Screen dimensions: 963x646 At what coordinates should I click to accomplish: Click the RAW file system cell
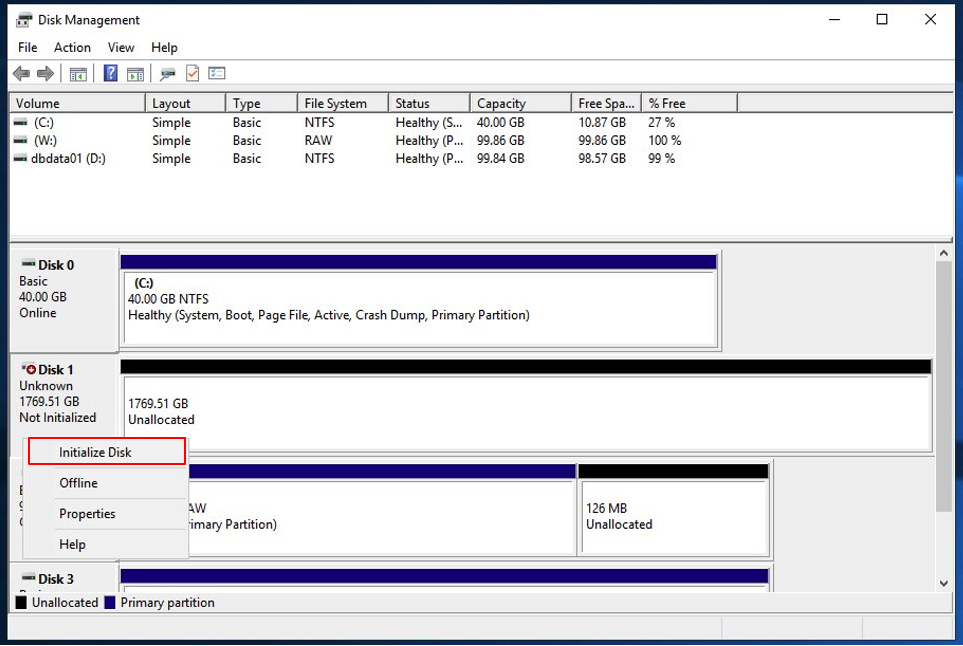[x=318, y=141]
